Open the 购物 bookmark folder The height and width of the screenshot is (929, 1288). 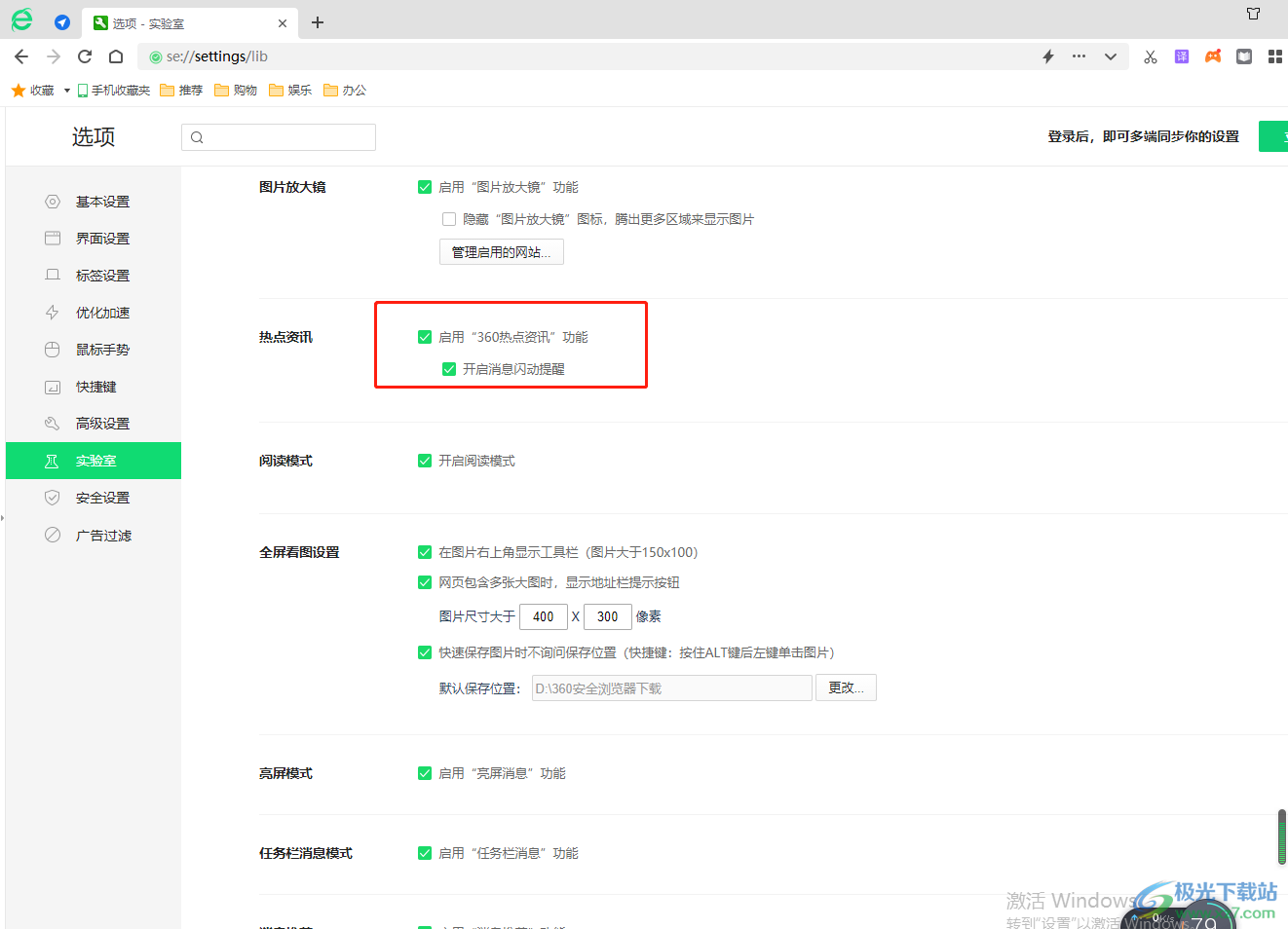coord(236,91)
